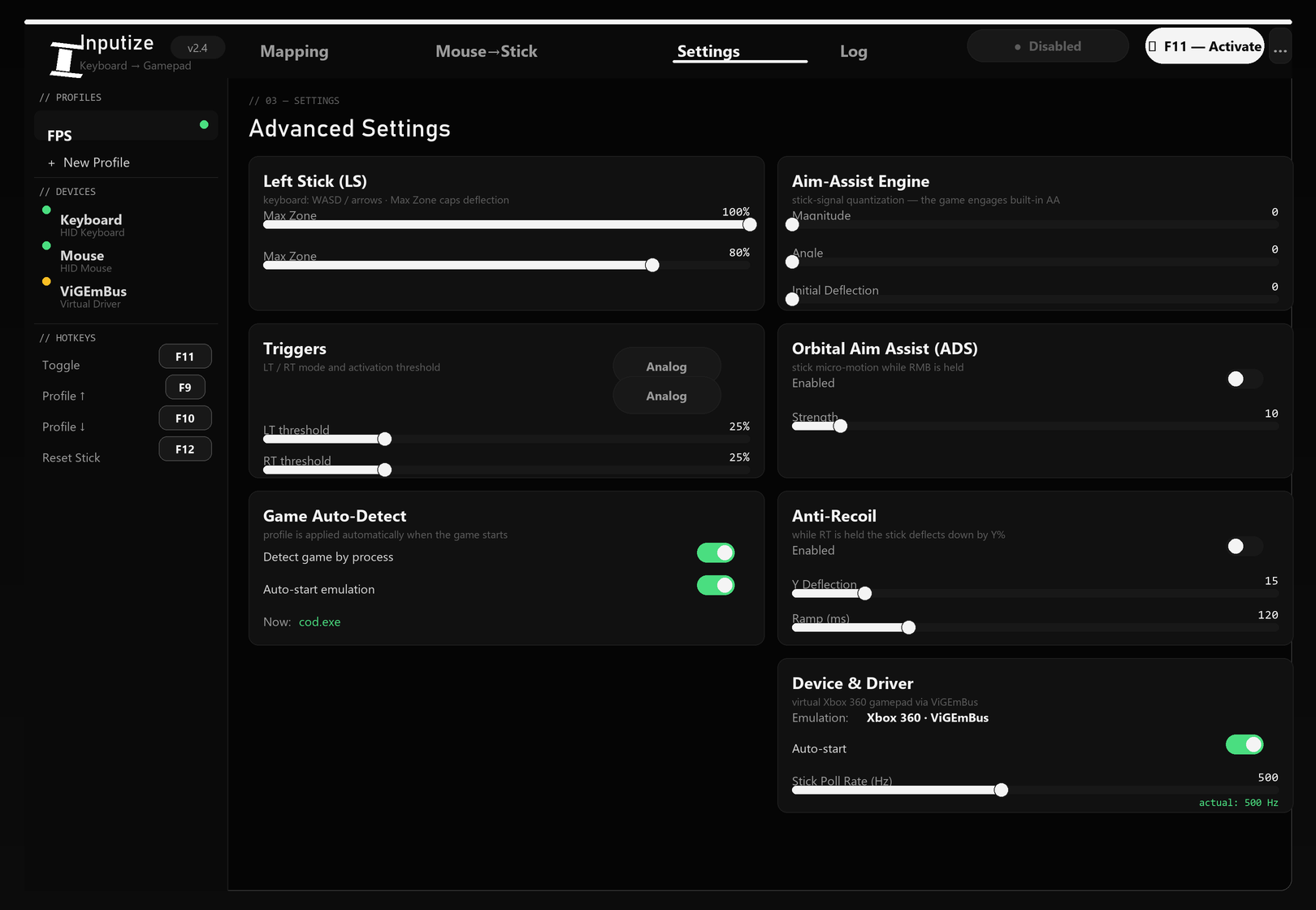Click the Keyboard device status dot

point(46,210)
